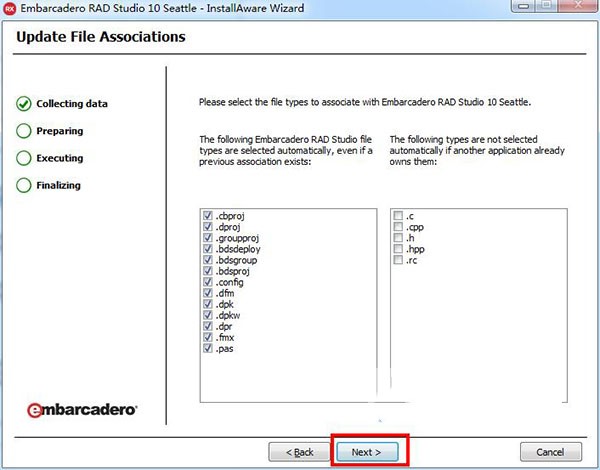Disable the .pas file association
The image size is (600, 470).
(207, 348)
